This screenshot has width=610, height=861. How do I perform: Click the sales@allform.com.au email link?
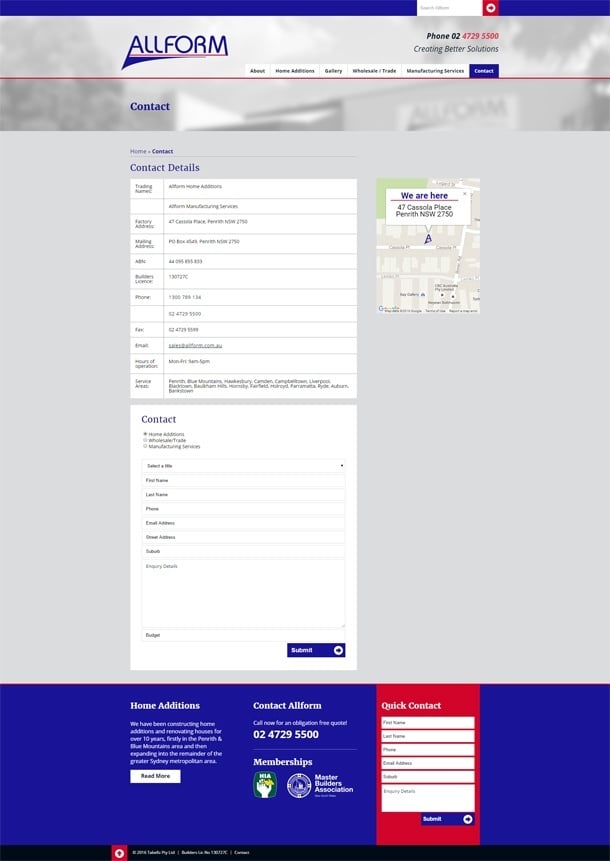(195, 345)
